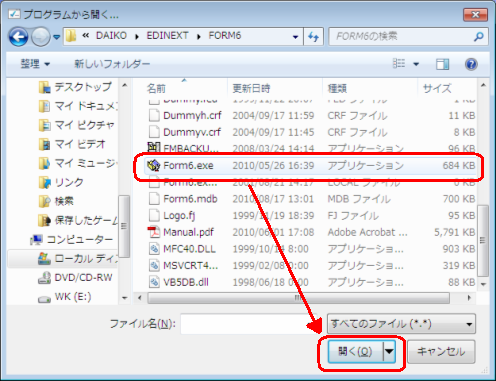This screenshot has width=496, height=381.
Task: Click the 開く(O) button
Action: (x=355, y=351)
